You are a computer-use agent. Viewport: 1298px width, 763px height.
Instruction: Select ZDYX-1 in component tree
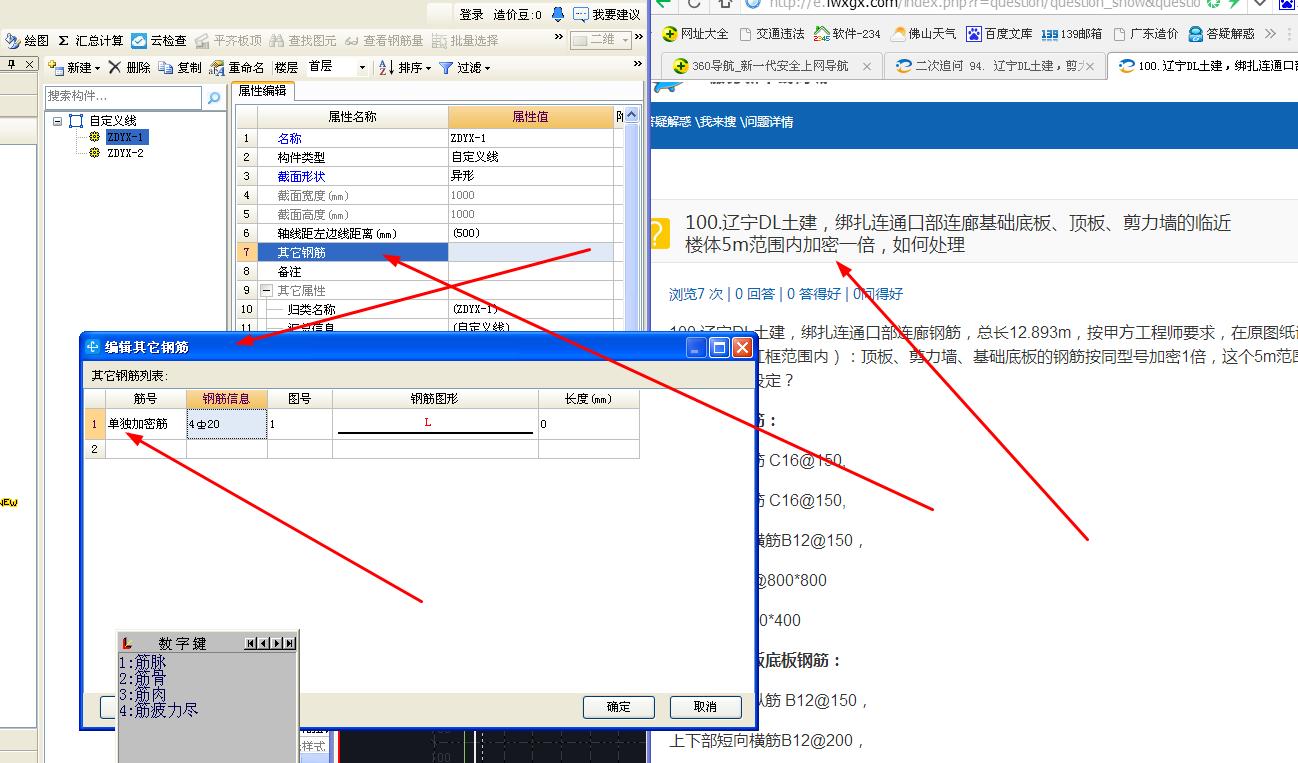pos(126,137)
